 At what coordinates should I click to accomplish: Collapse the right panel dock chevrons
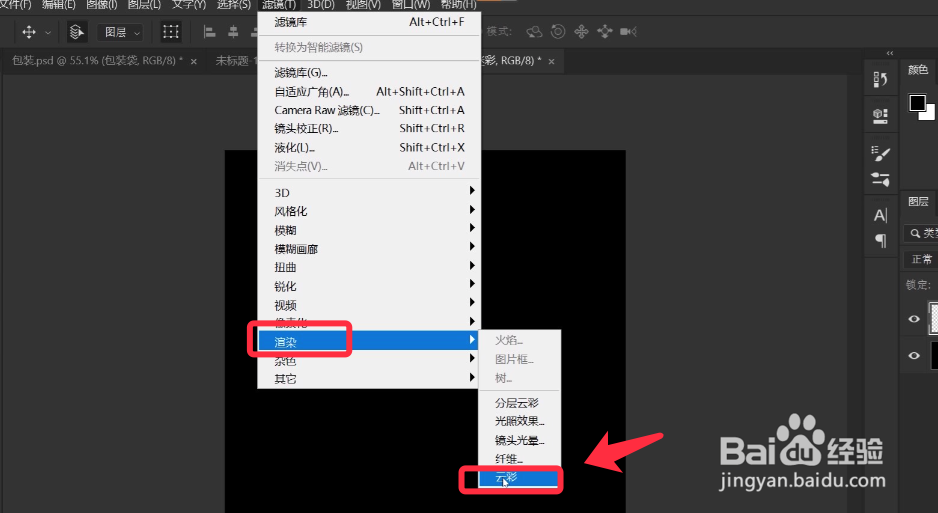pos(890,53)
